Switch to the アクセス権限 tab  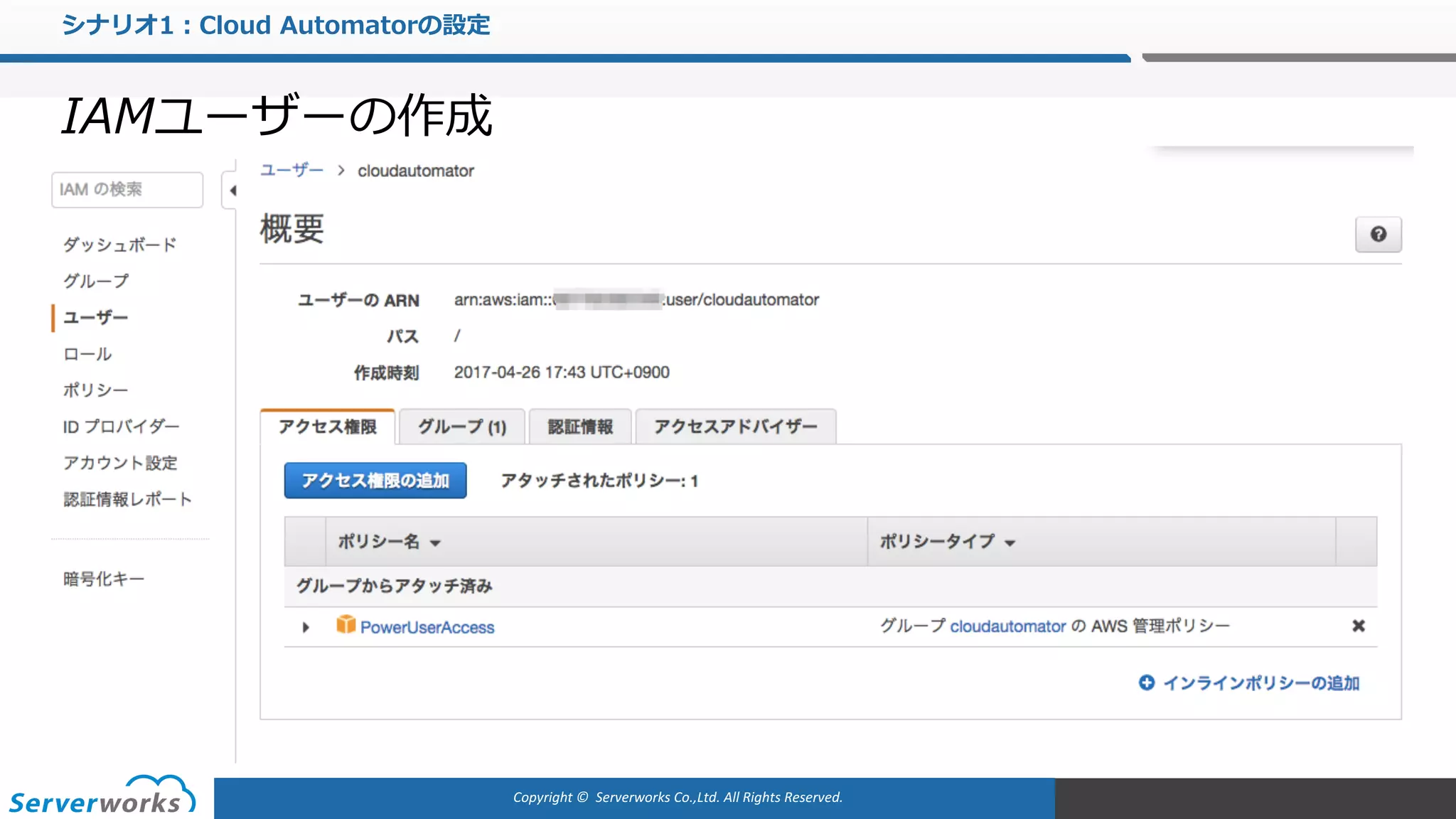(x=328, y=427)
